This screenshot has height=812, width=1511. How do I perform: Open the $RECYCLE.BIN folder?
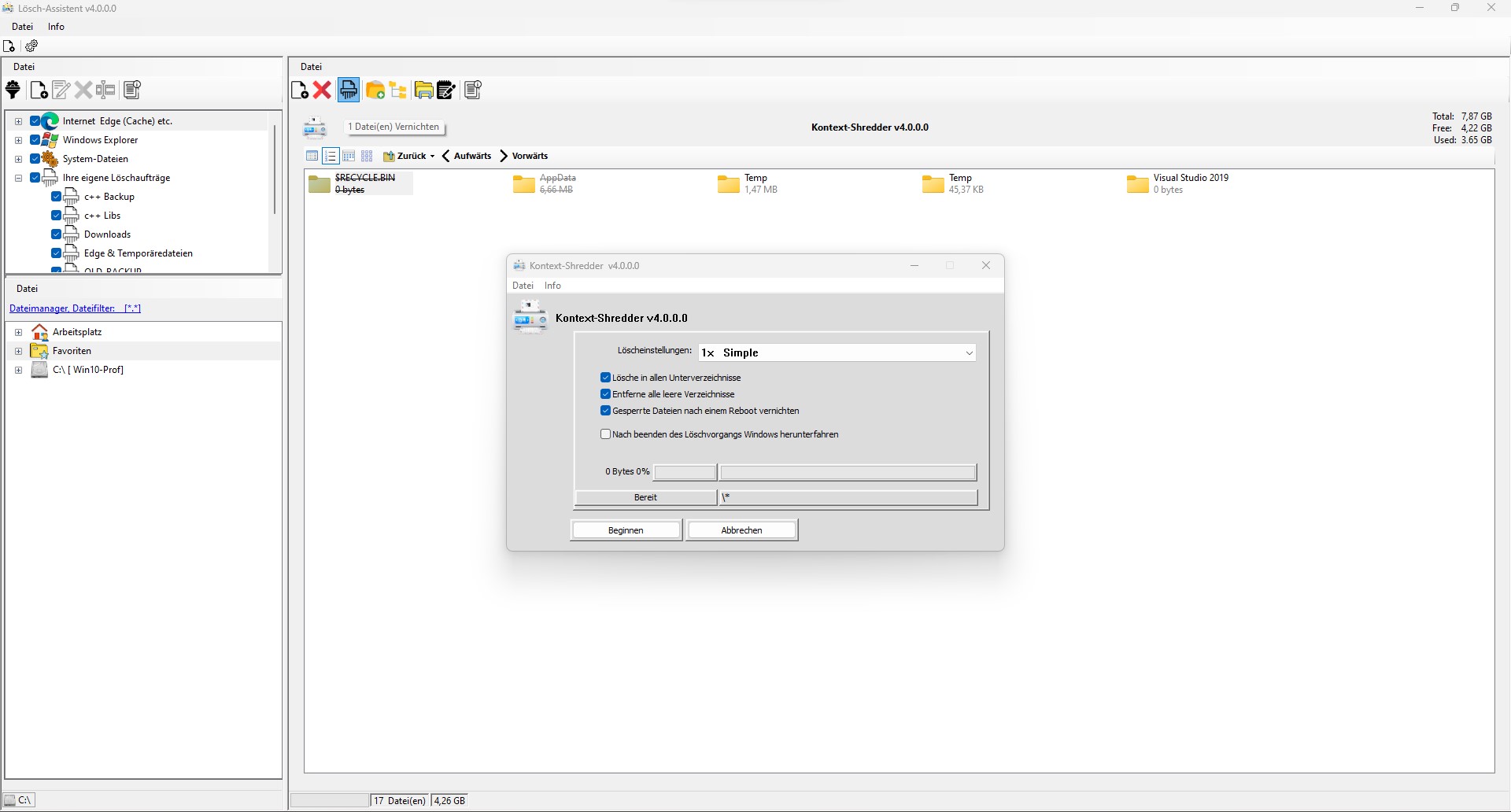tap(360, 183)
